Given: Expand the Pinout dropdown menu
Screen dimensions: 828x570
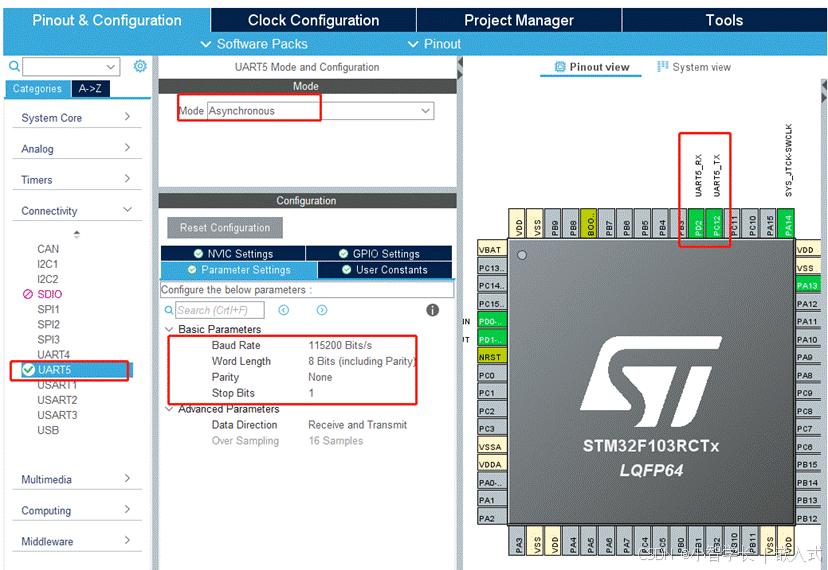Looking at the screenshot, I should pyautogui.click(x=435, y=44).
